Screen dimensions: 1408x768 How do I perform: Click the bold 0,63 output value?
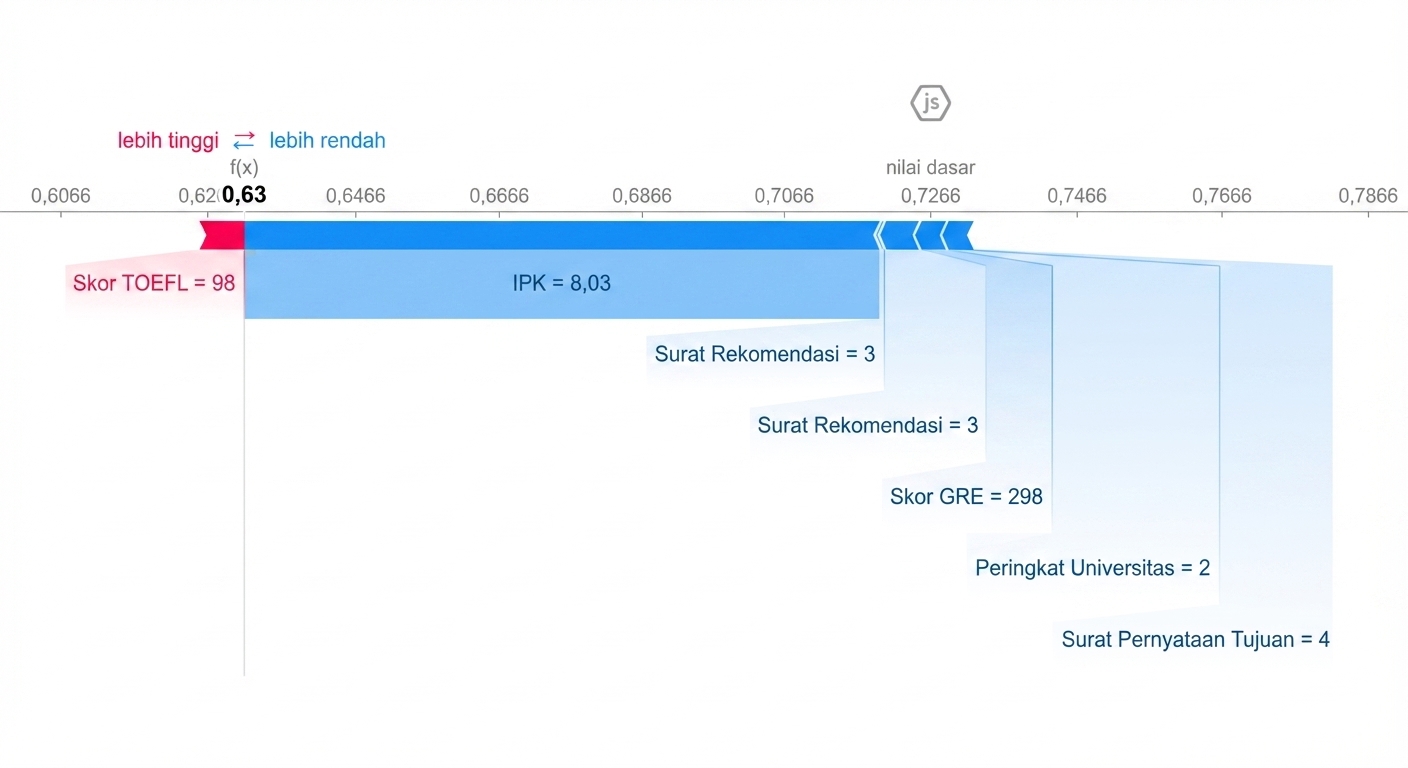244,195
